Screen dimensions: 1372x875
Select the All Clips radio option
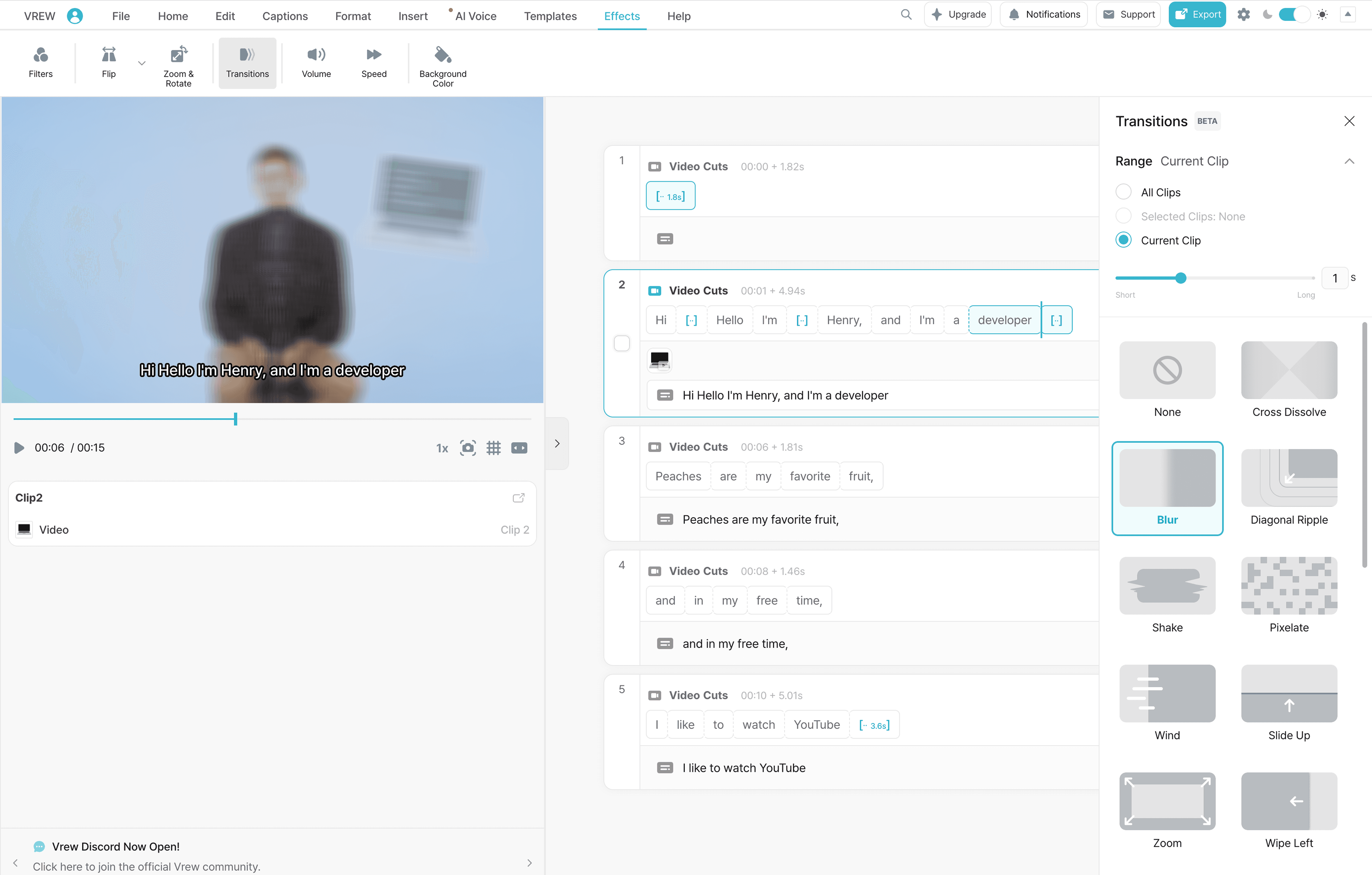(1123, 192)
